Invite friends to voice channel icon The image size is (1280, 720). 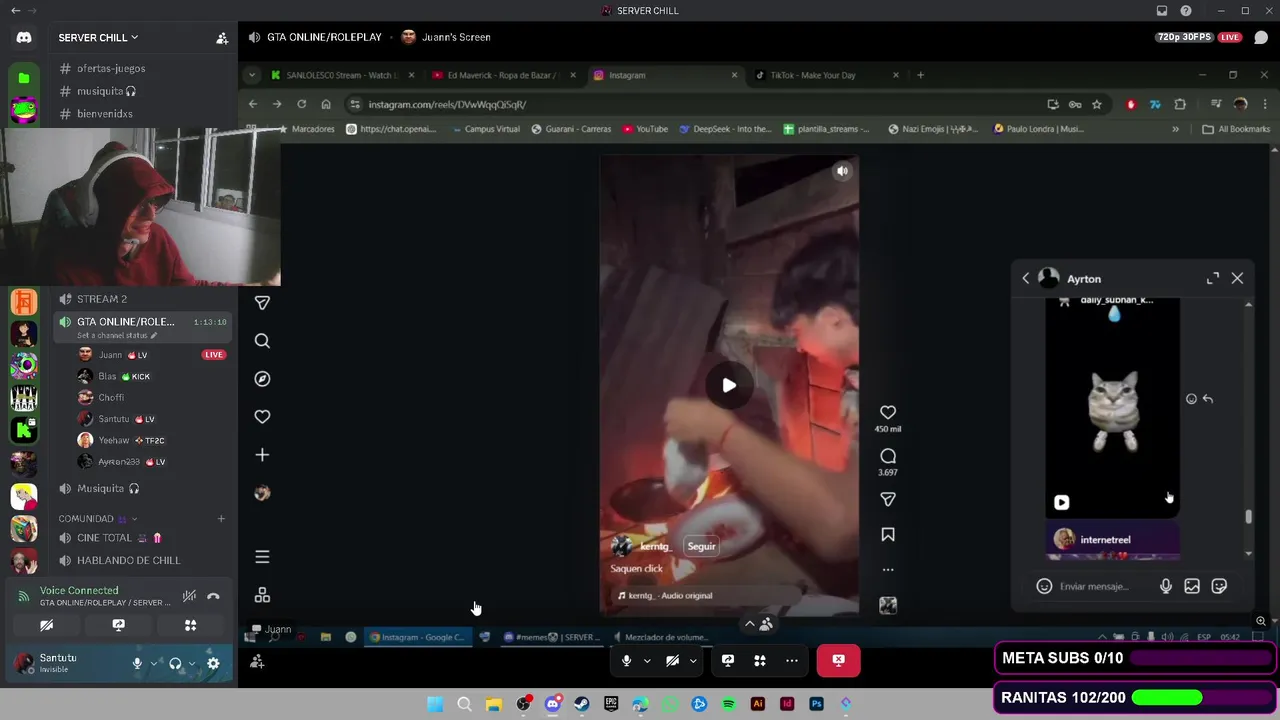coord(257,661)
